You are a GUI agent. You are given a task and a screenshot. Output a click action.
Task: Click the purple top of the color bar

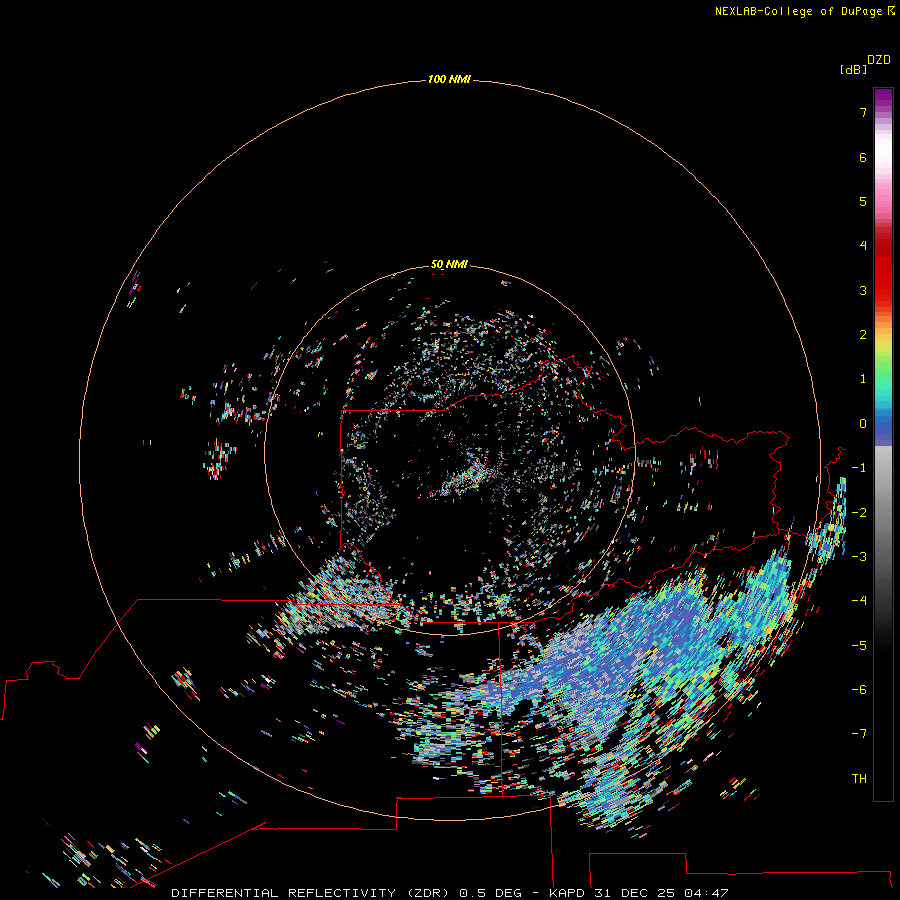pyautogui.click(x=883, y=98)
